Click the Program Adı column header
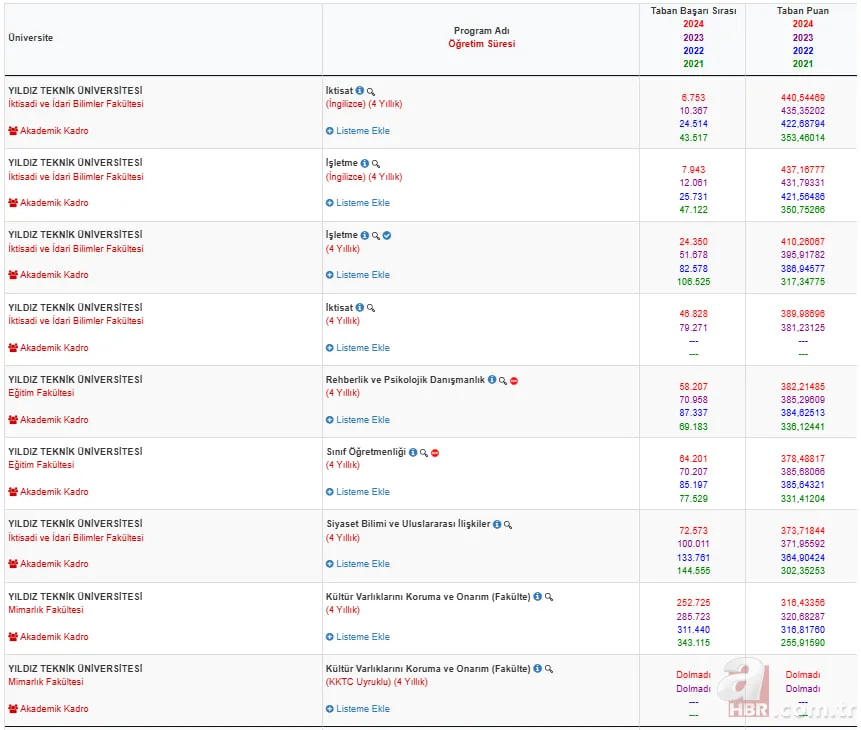The height and width of the screenshot is (730, 861). pyautogui.click(x=481, y=31)
